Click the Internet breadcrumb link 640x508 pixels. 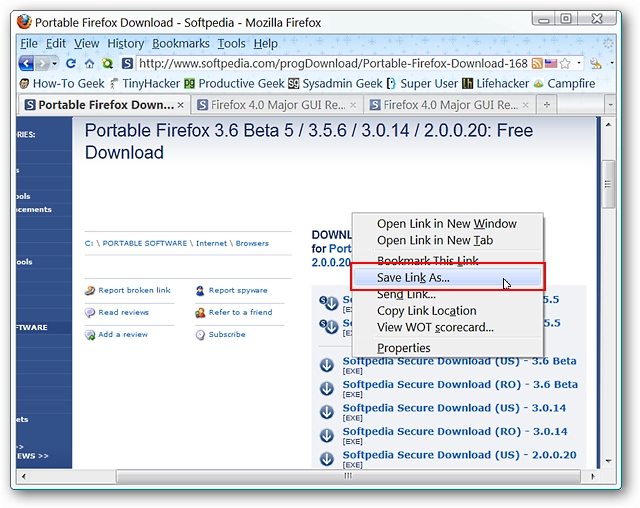(x=211, y=243)
